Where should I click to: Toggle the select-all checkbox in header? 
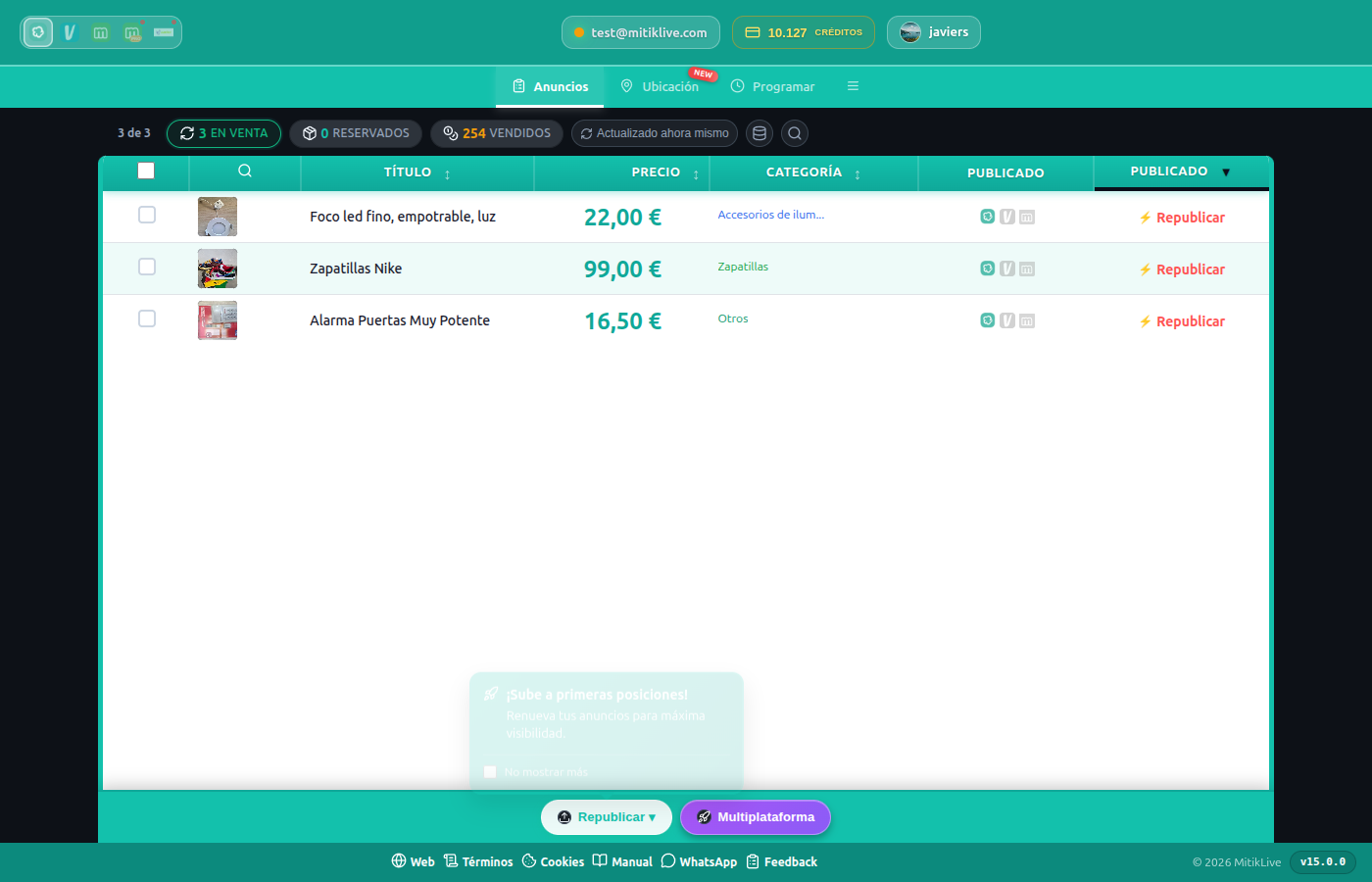tap(146, 171)
